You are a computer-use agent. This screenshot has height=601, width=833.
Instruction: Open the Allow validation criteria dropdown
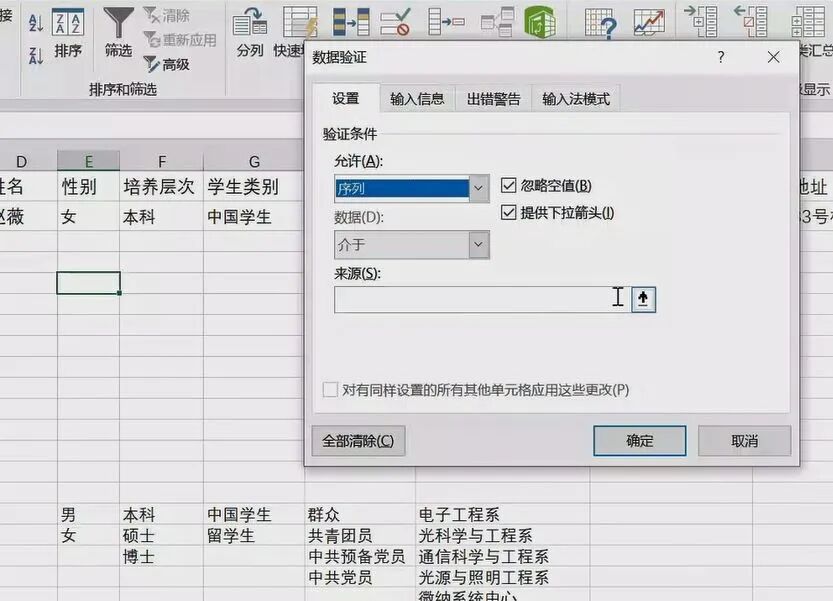(x=477, y=188)
